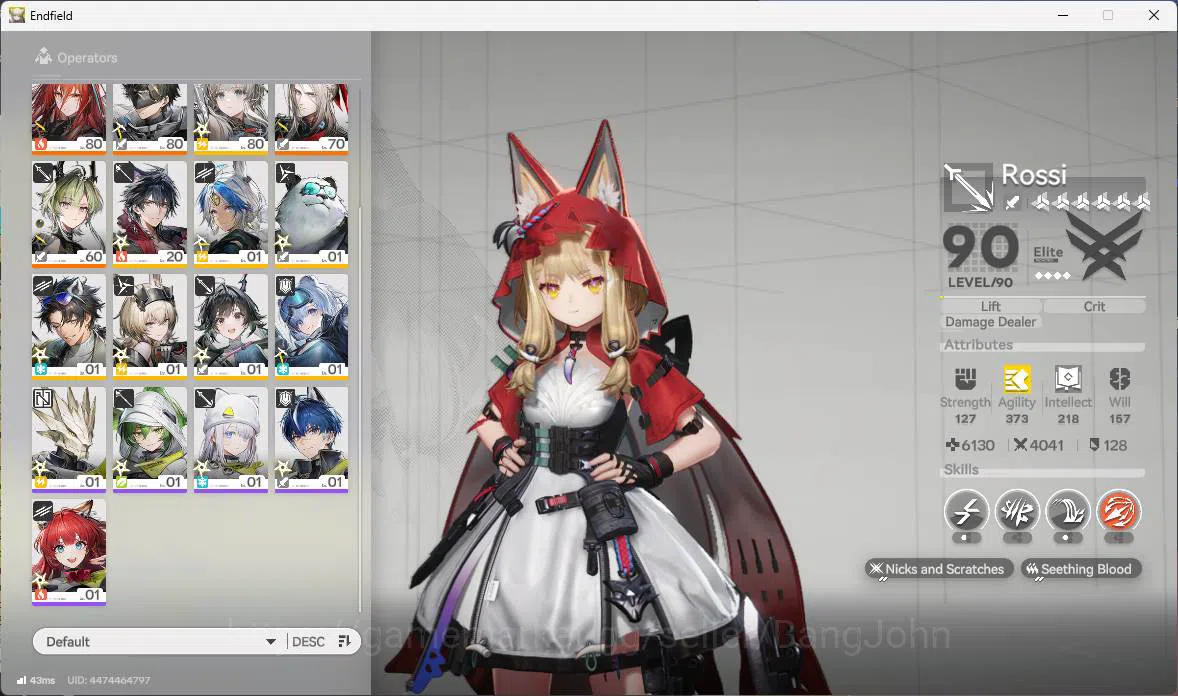
Task: Open the third skill icon
Action: click(x=1068, y=512)
